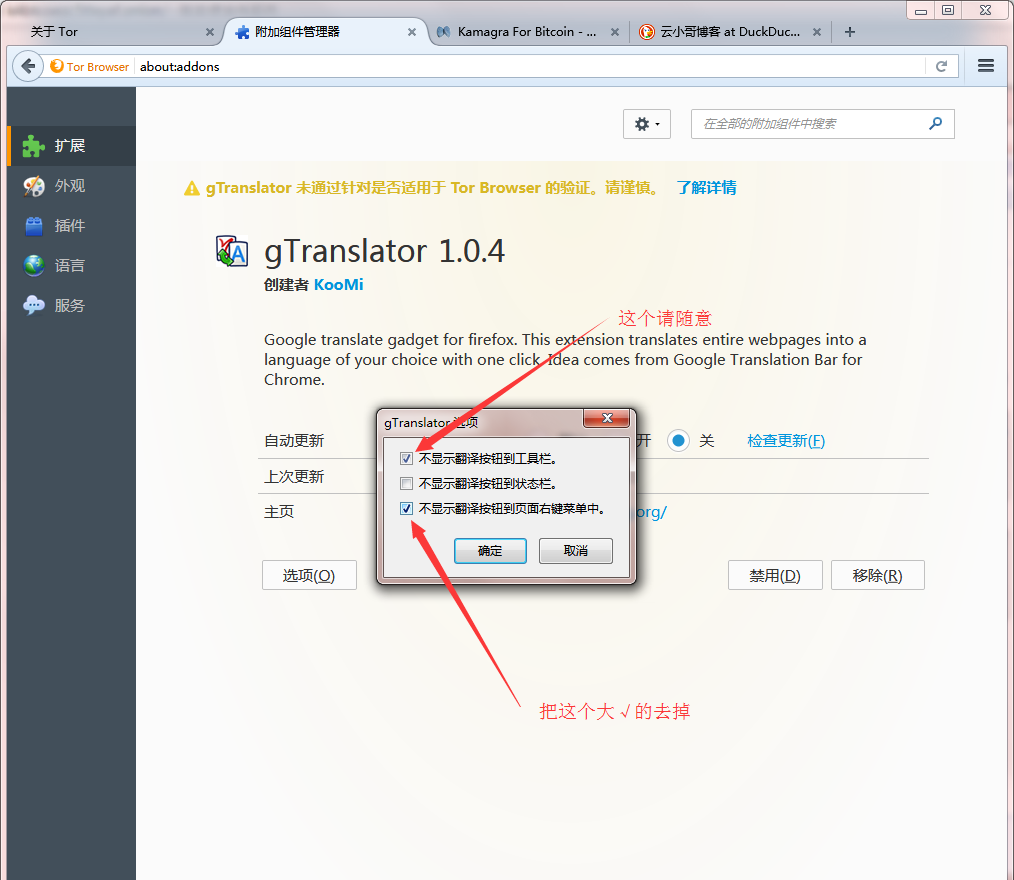The height and width of the screenshot is (880, 1014).
Task: Open the 插件 category in sidebar
Action: click(71, 226)
